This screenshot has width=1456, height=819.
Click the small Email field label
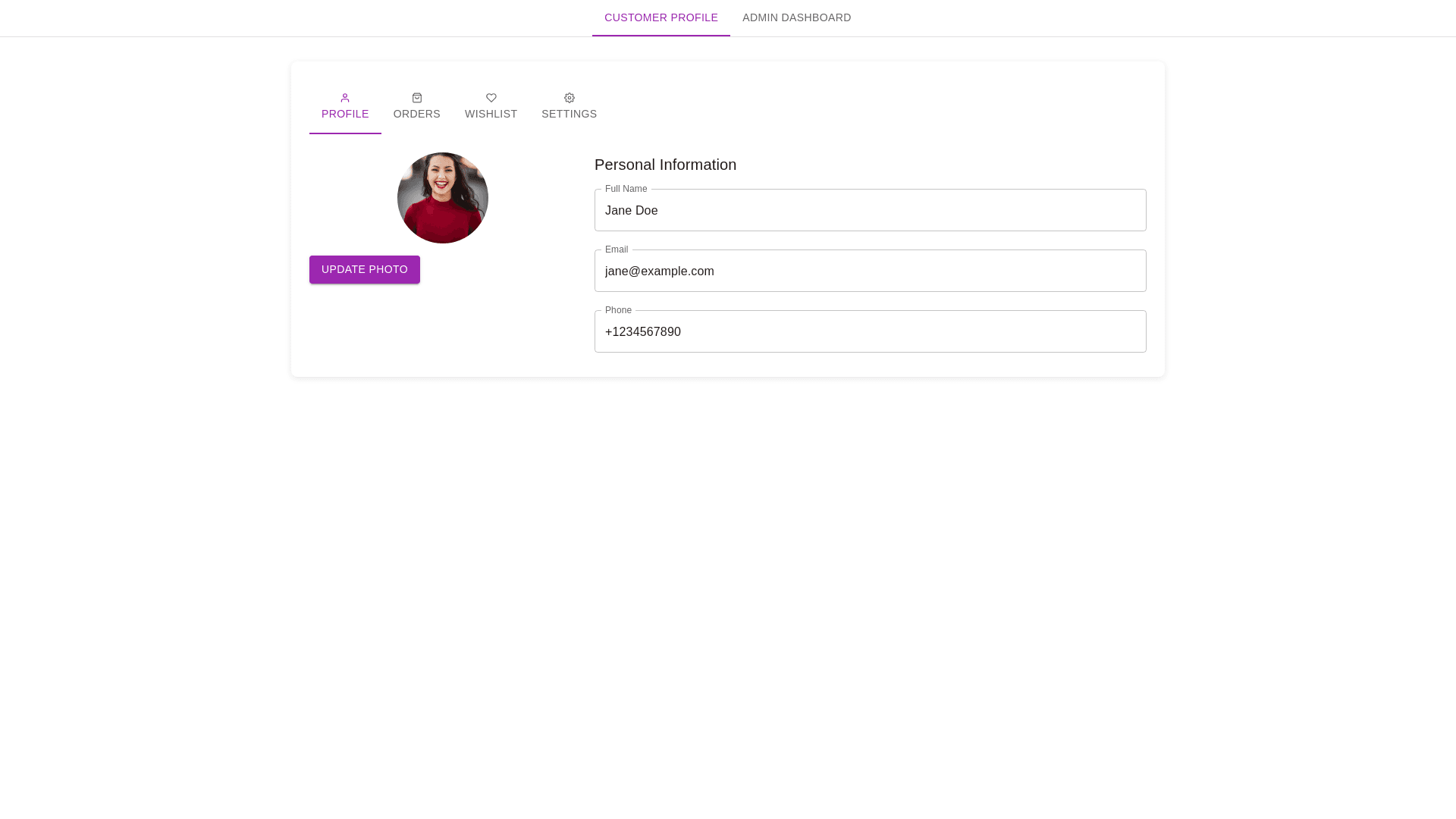pos(616,249)
